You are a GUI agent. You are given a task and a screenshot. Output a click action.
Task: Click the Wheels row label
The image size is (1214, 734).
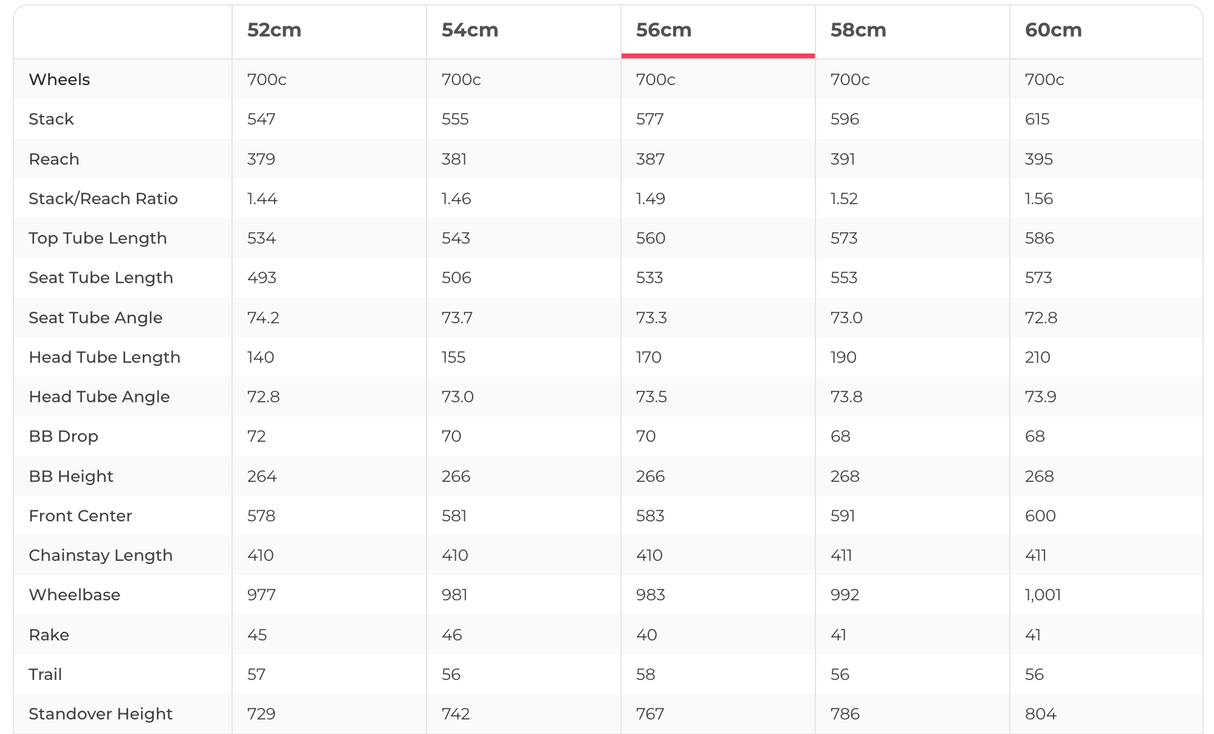[x=59, y=80]
